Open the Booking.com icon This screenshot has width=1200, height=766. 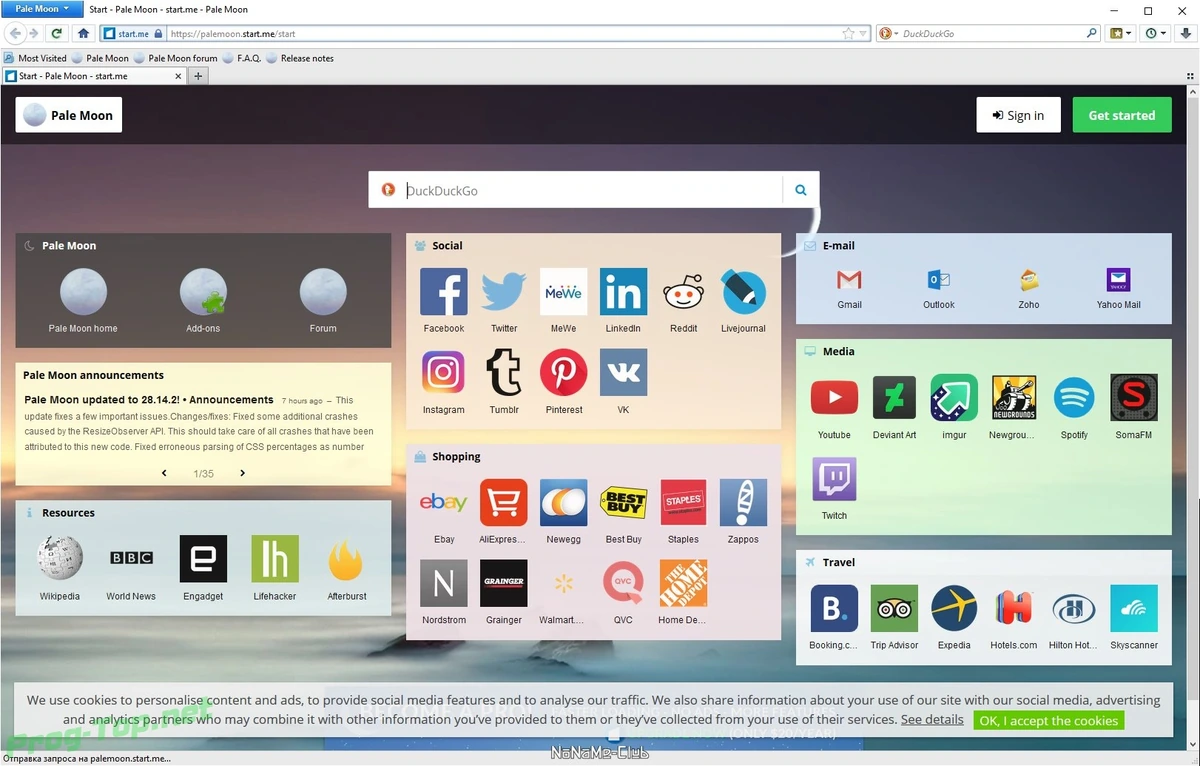pos(834,609)
